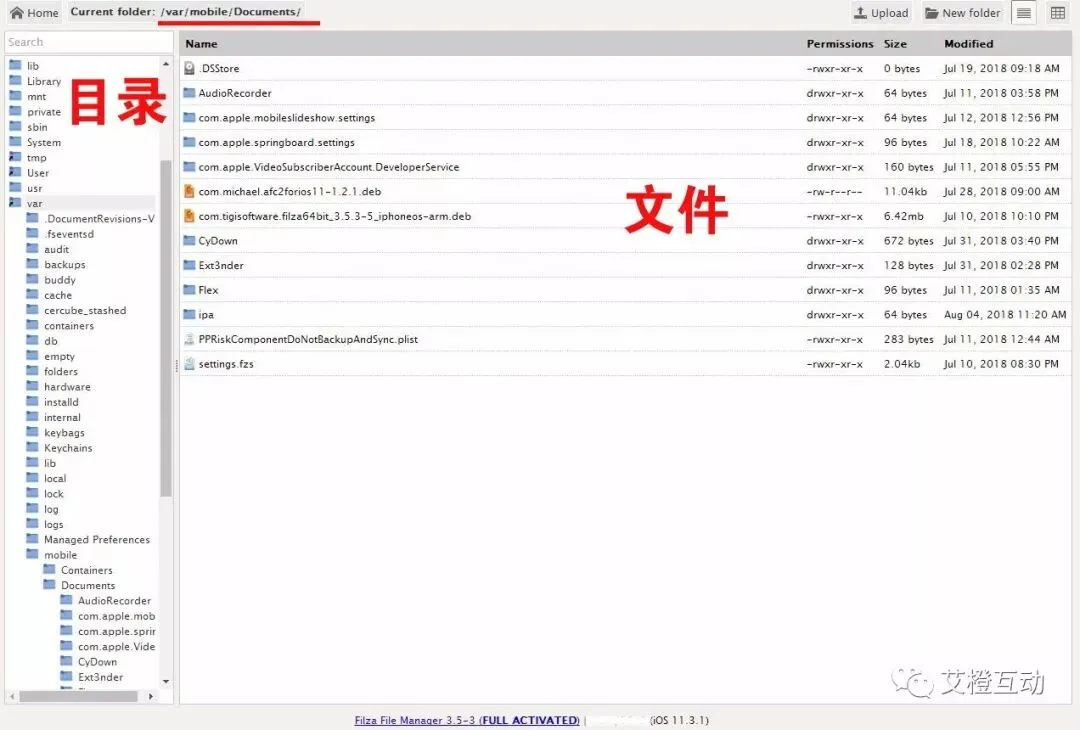Click the buddy folder icon in tree
Viewport: 1080px width, 730px height.
point(32,280)
